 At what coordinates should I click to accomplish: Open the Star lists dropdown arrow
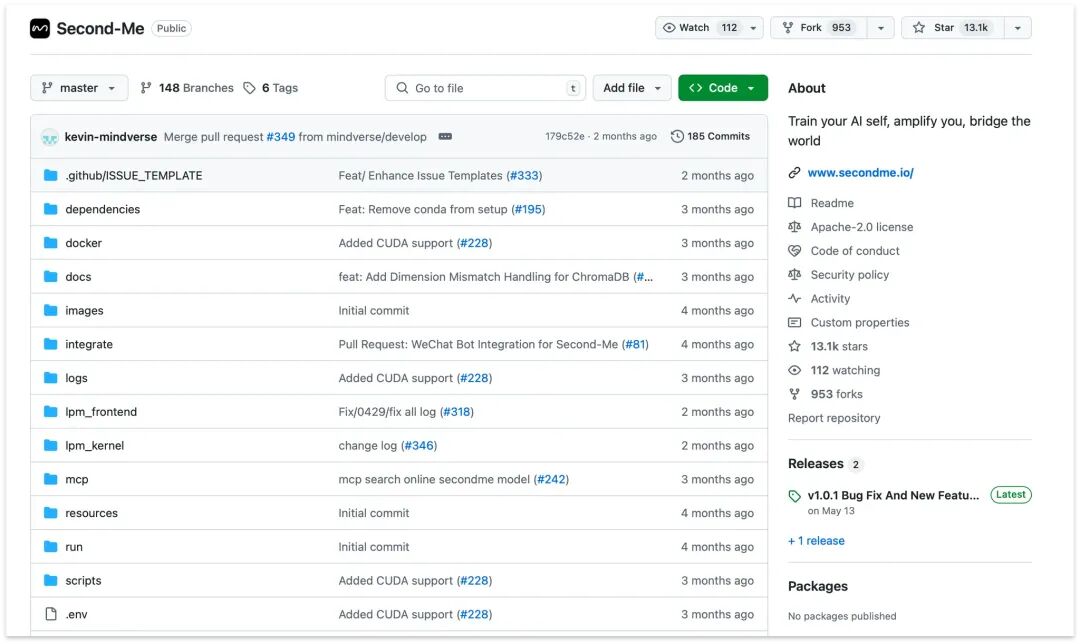pos(1017,28)
